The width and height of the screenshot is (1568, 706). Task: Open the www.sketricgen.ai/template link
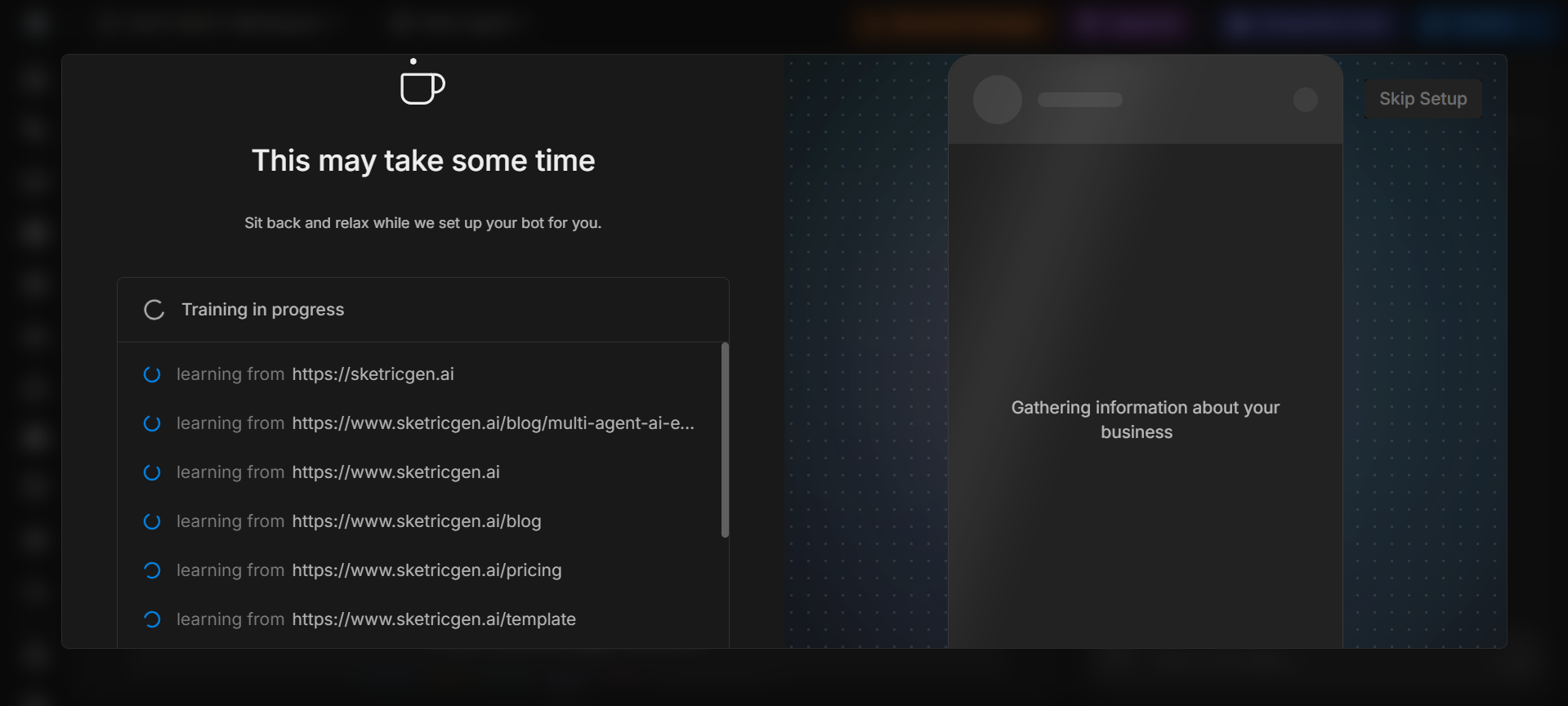point(434,619)
